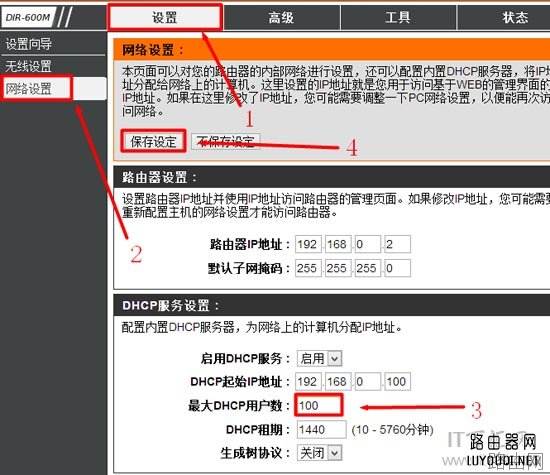
Task: Open the 工具 tab
Action: point(398,17)
